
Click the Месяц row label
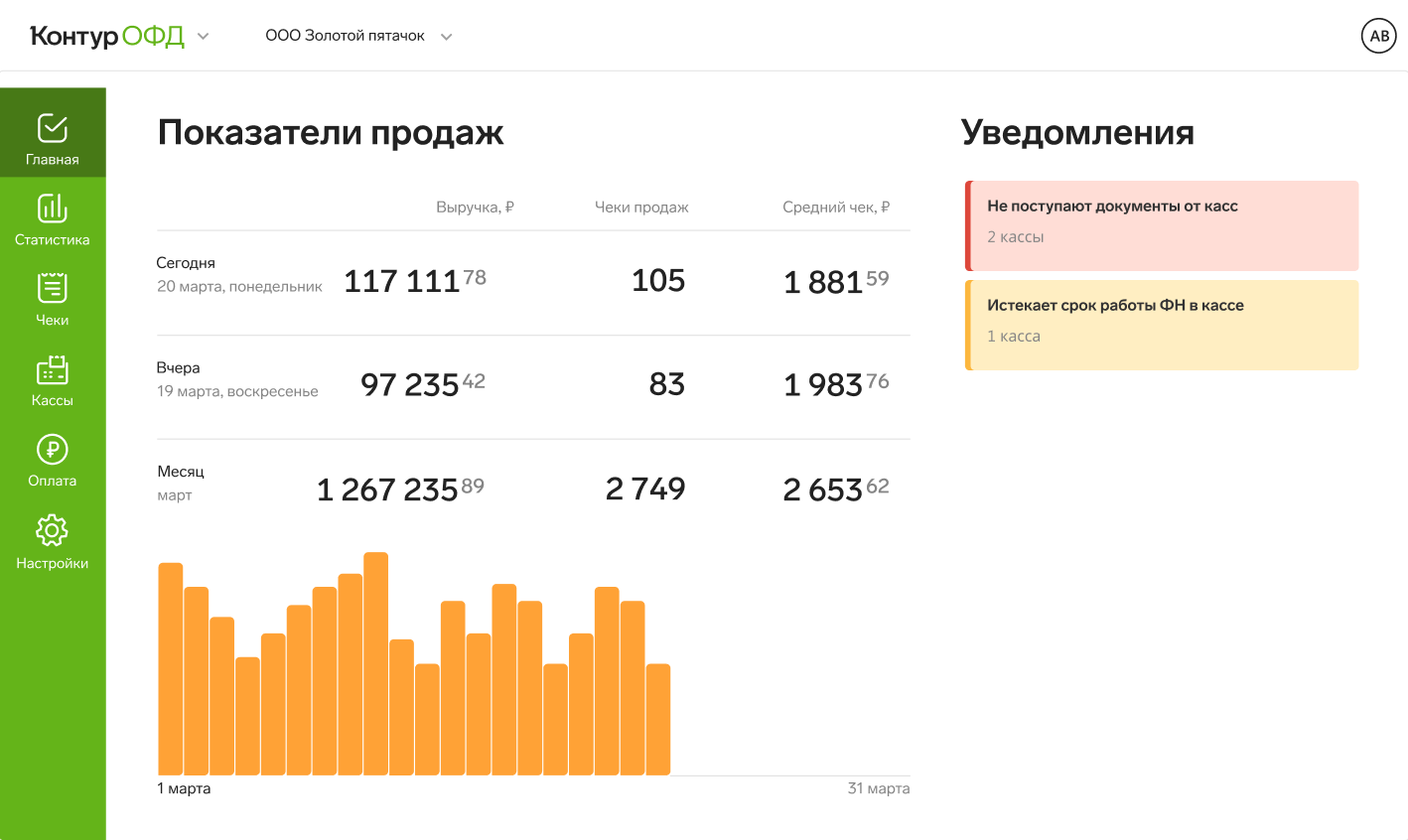click(x=181, y=472)
